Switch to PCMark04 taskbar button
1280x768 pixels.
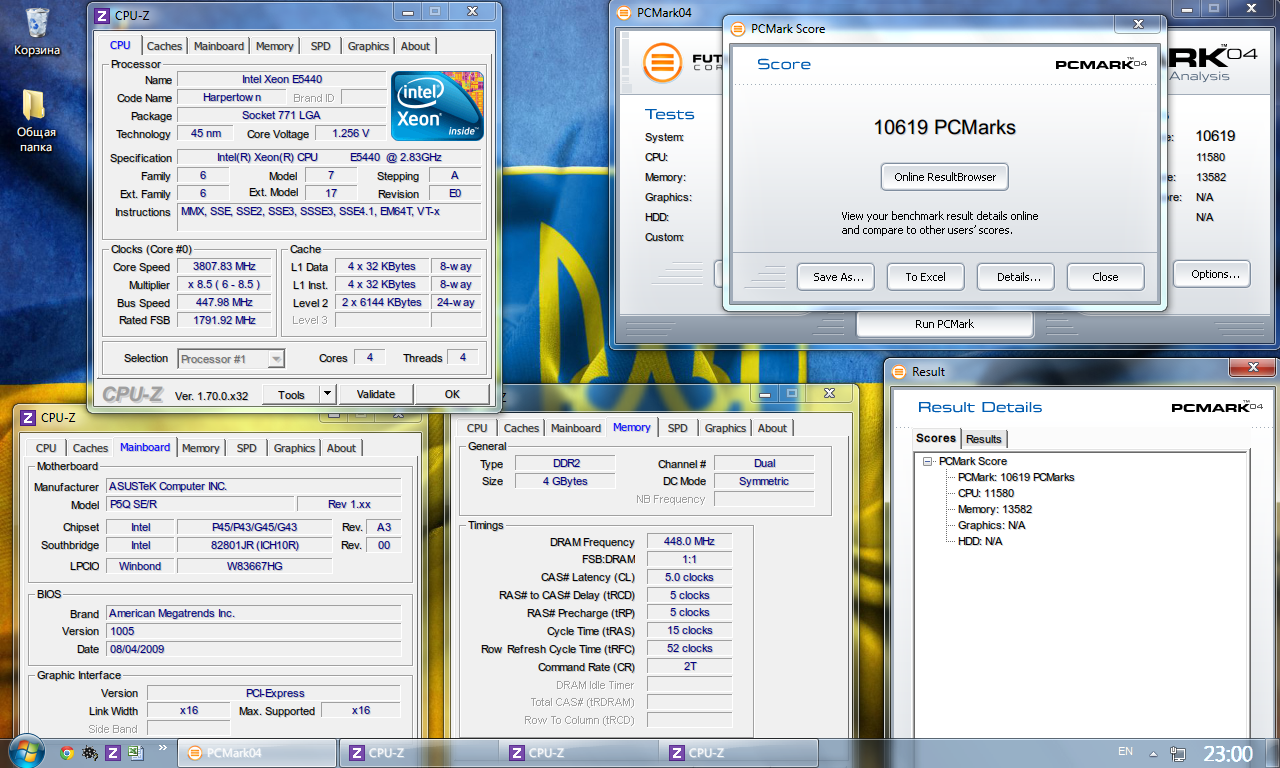pyautogui.click(x=256, y=753)
